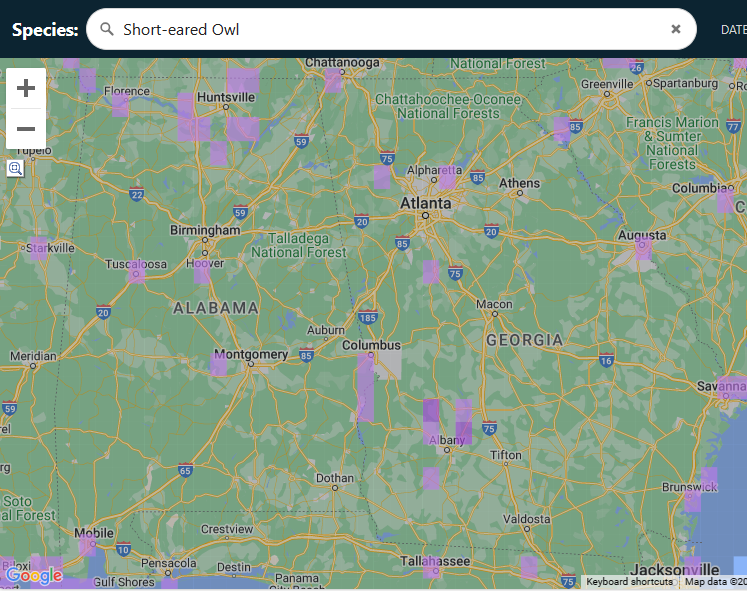Click the zoom in plus button
The height and width of the screenshot is (591, 747).
click(x=26, y=88)
